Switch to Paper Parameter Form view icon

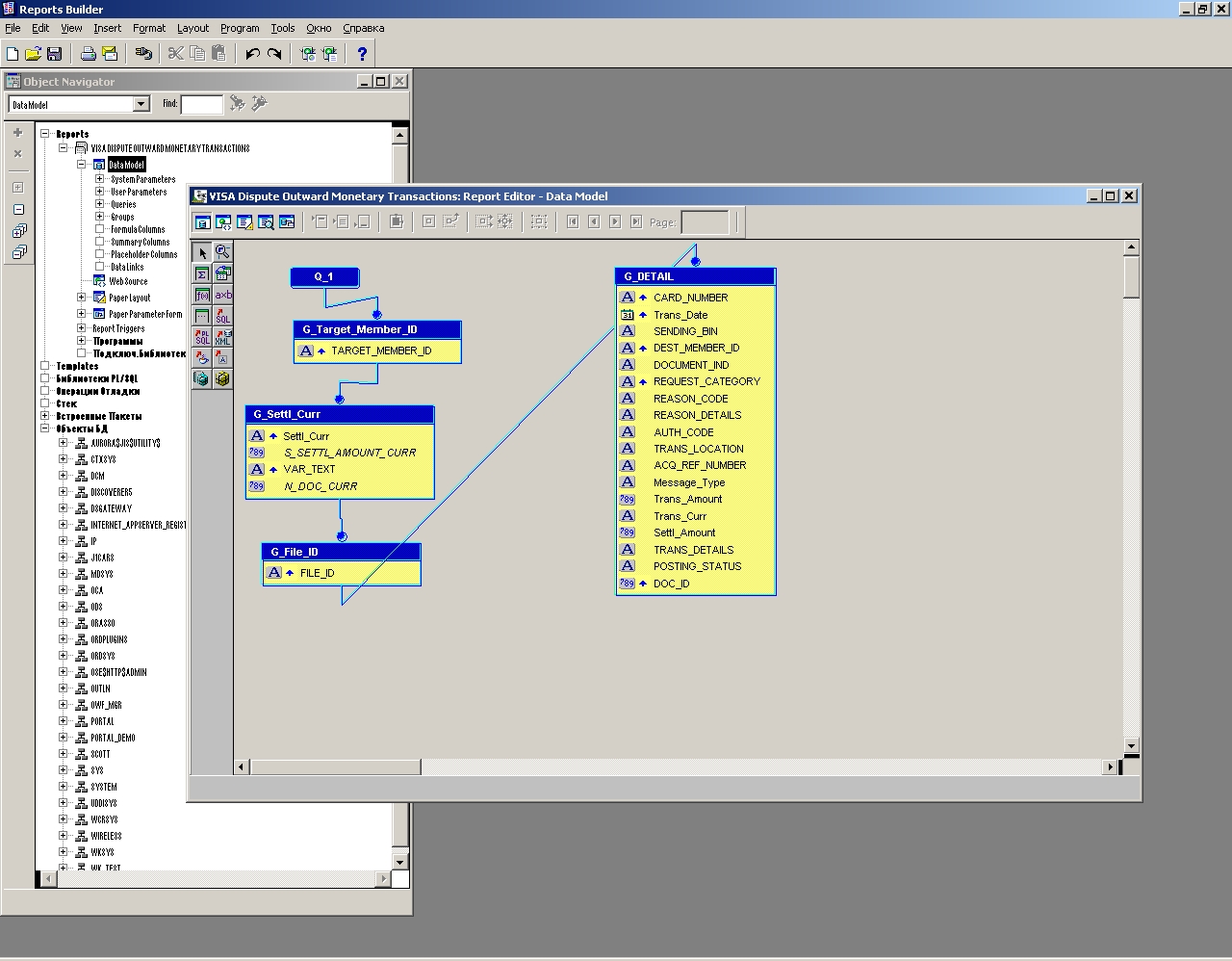coord(287,222)
